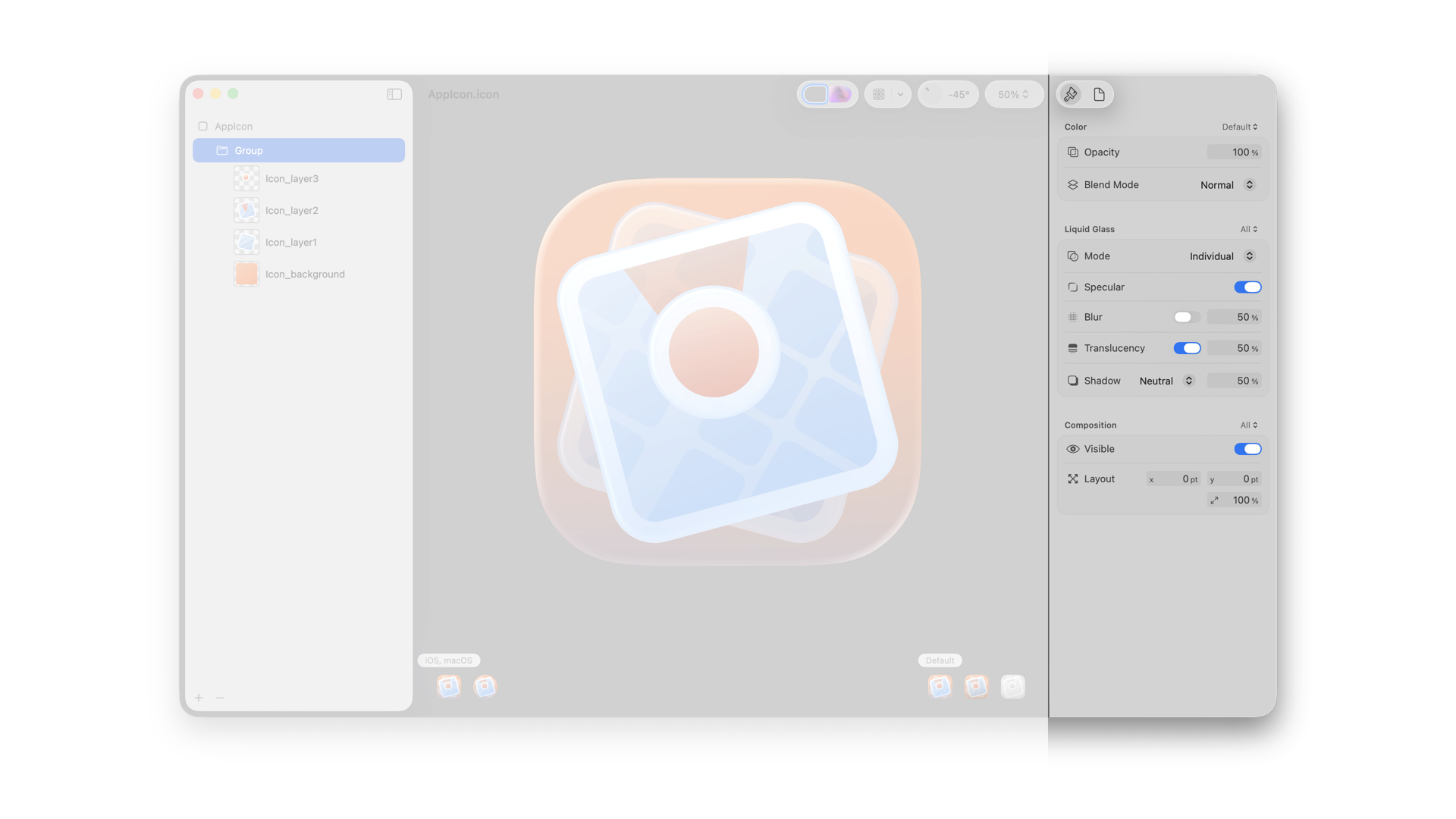Click the light angle dial
This screenshot has width=1456, height=819.
932,94
